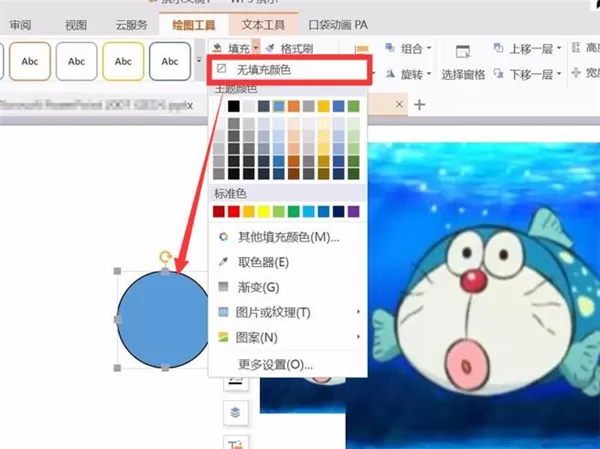The width and height of the screenshot is (600, 449).
Task: Open the Rotate dropdown
Action: [429, 73]
